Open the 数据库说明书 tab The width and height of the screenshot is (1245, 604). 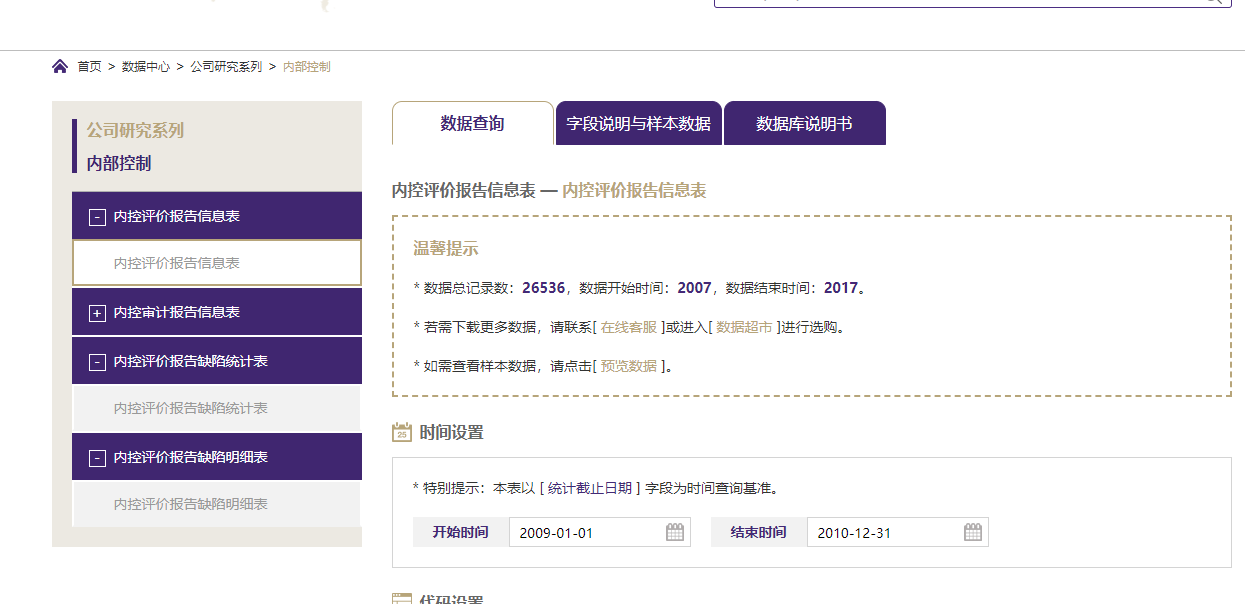coord(804,124)
